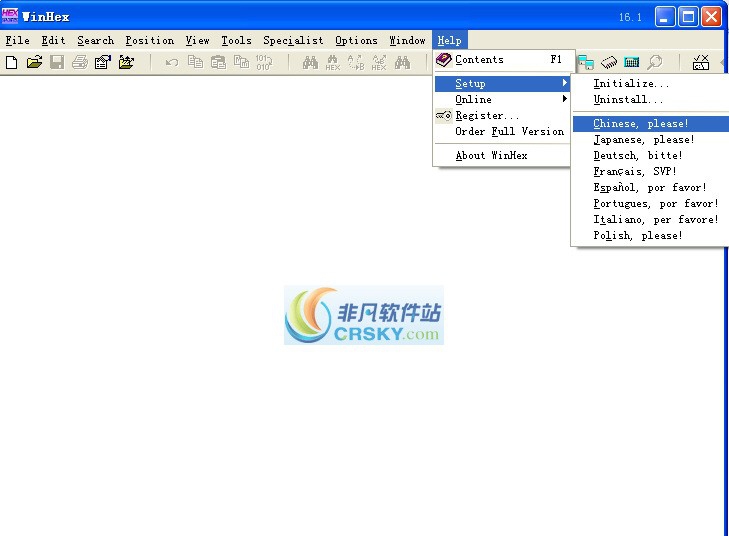The height and width of the screenshot is (536, 729).
Task: Click the Print toolbar icon
Action: [x=80, y=62]
